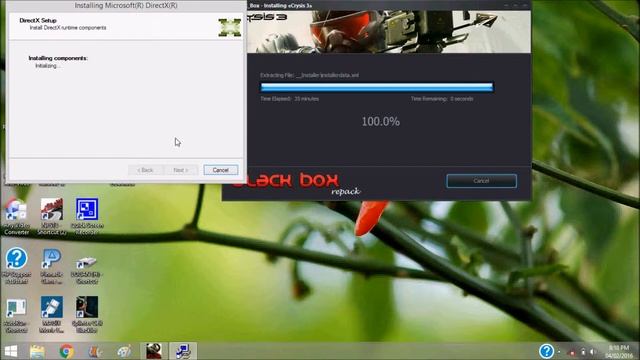Open the volume speaker tray icon

tap(593, 352)
